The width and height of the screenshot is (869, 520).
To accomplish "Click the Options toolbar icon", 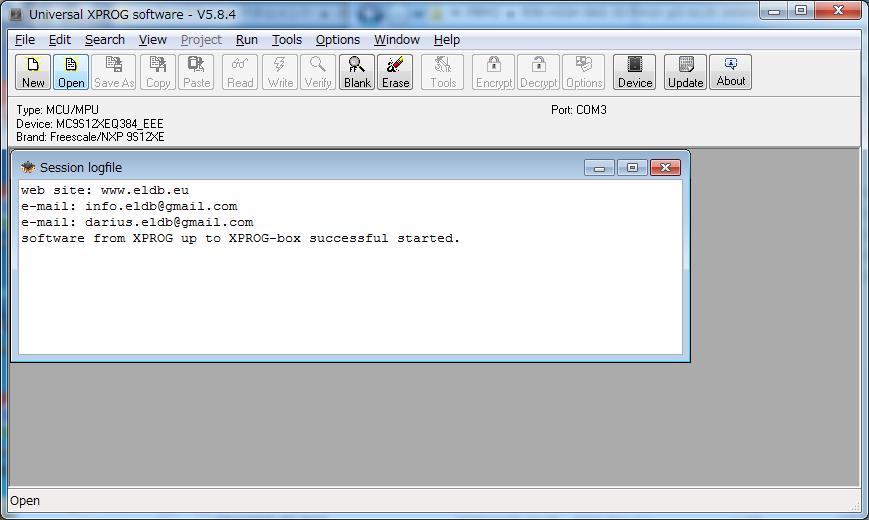I will pos(584,72).
